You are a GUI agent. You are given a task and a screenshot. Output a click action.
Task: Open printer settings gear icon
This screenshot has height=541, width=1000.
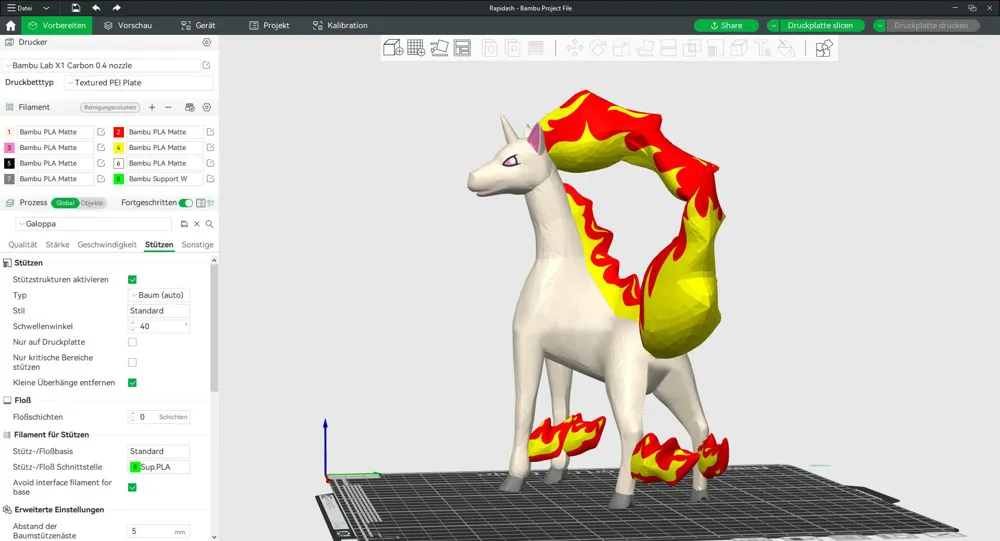207,42
